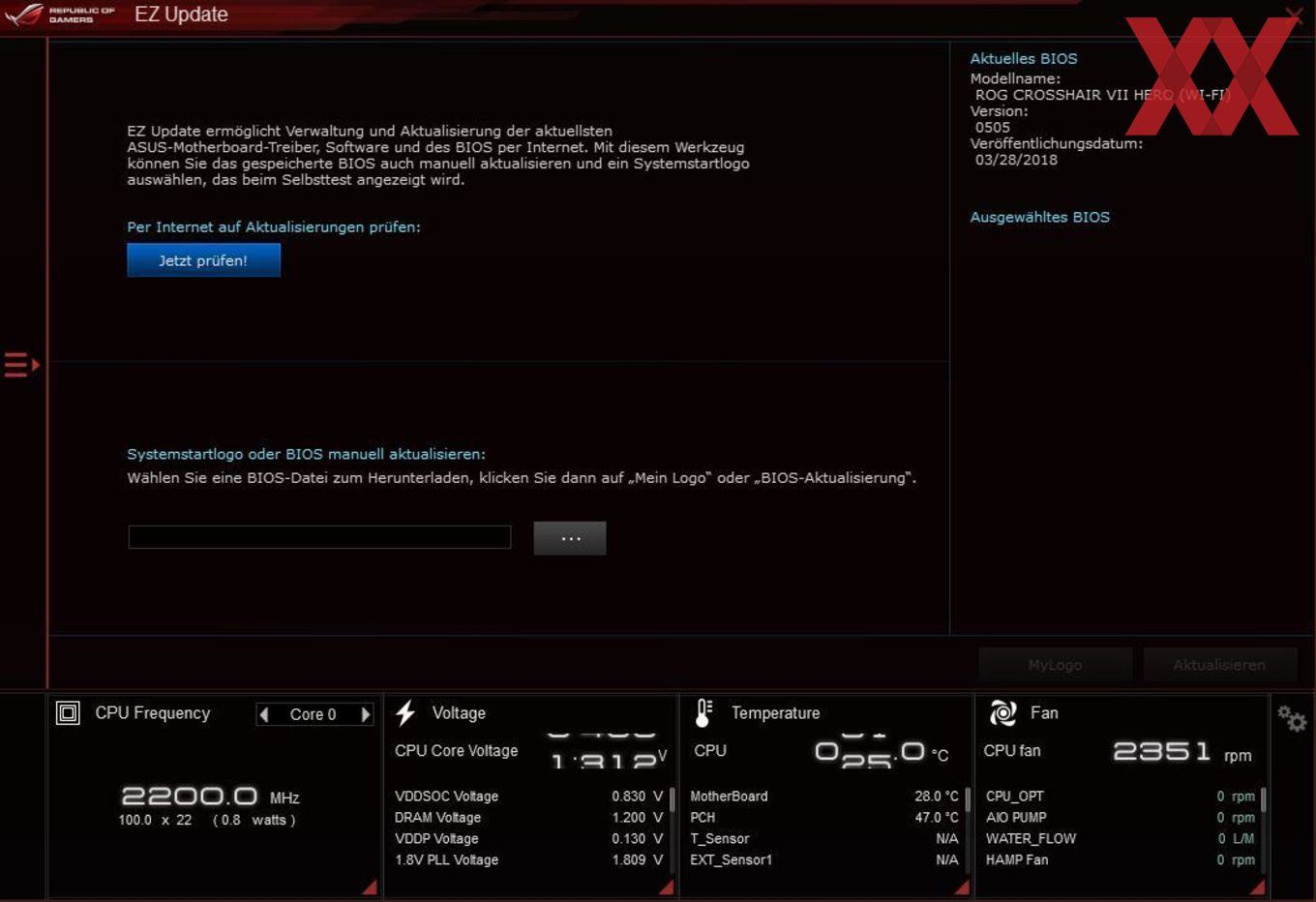
Task: Click the EXT_Sensor1 temperature row
Action: tap(824, 860)
